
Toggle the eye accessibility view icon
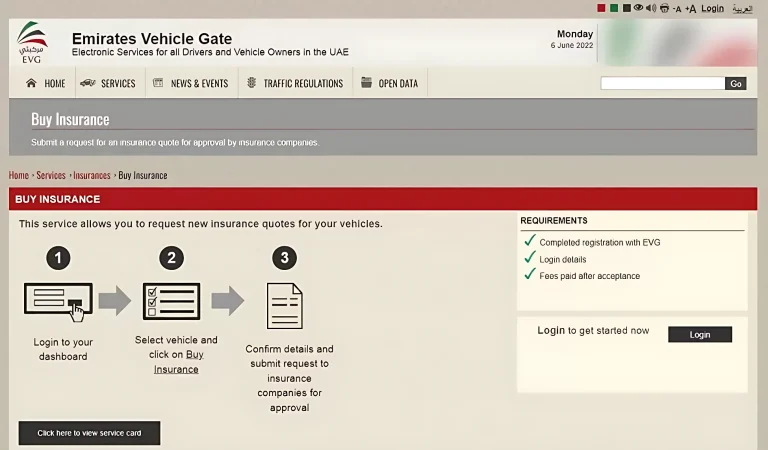[x=639, y=8]
